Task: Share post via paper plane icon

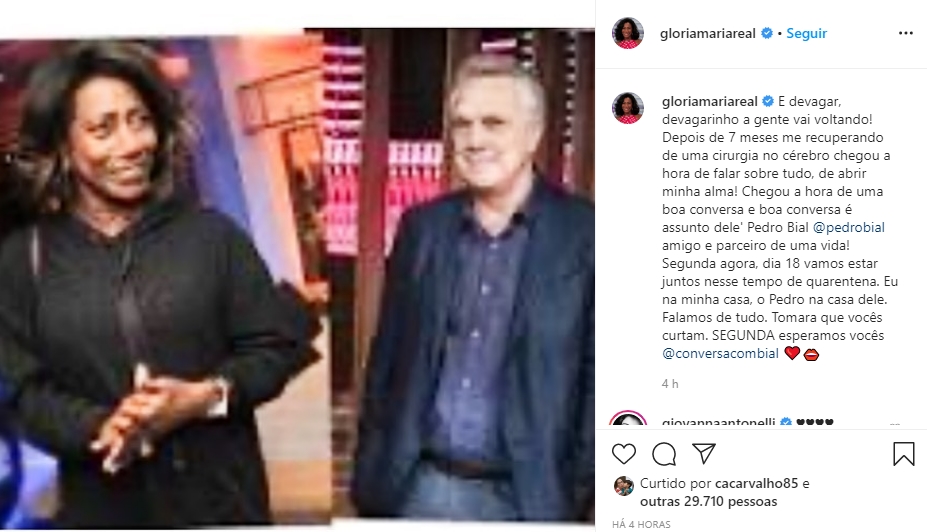Action: pyautogui.click(x=704, y=453)
